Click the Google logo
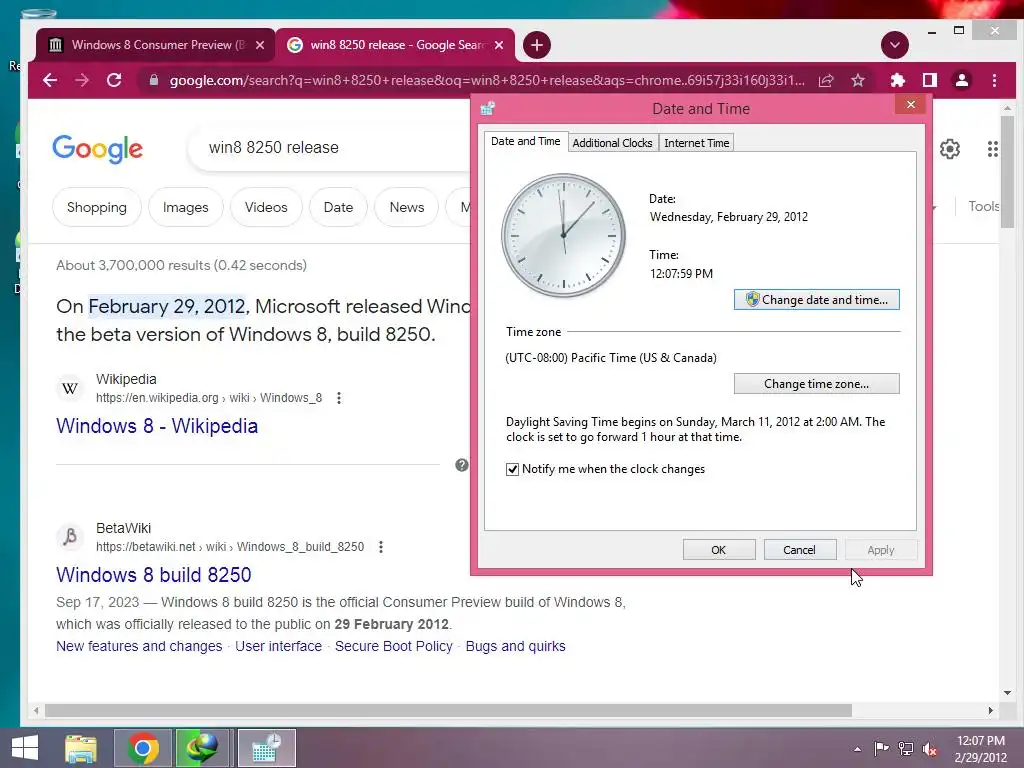Screen dimensions: 1024x768 tap(97, 149)
